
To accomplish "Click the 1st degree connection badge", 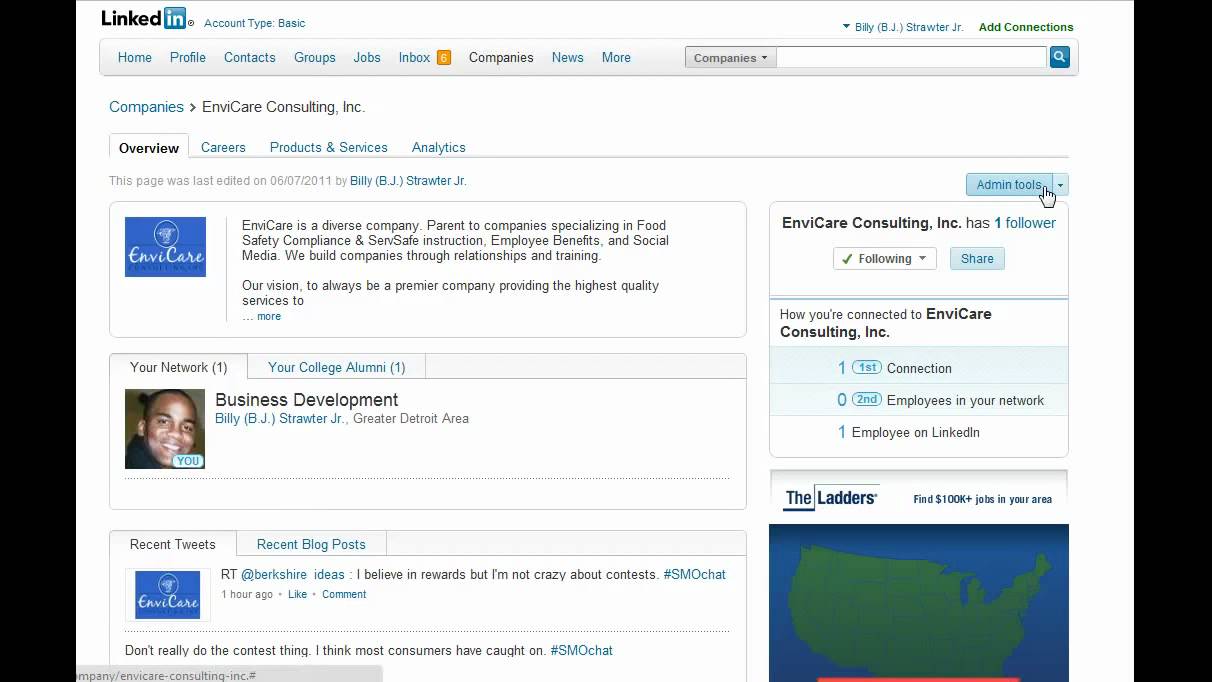I will click(x=866, y=368).
